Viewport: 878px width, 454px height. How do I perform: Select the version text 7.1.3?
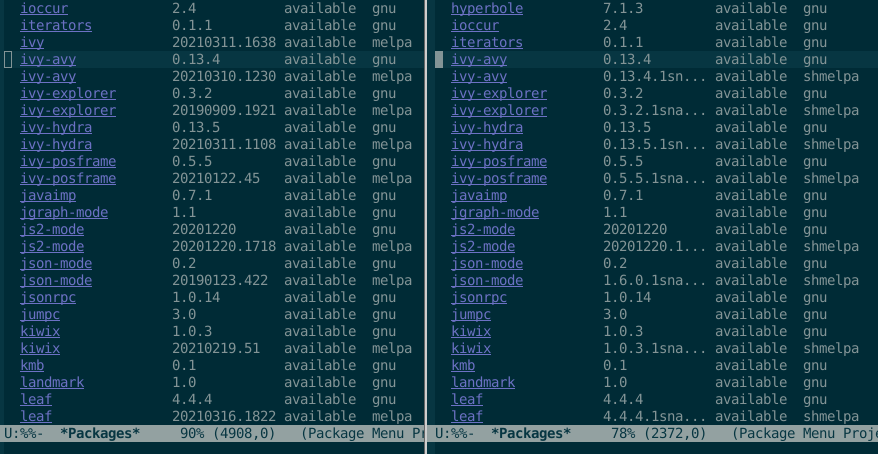click(623, 8)
